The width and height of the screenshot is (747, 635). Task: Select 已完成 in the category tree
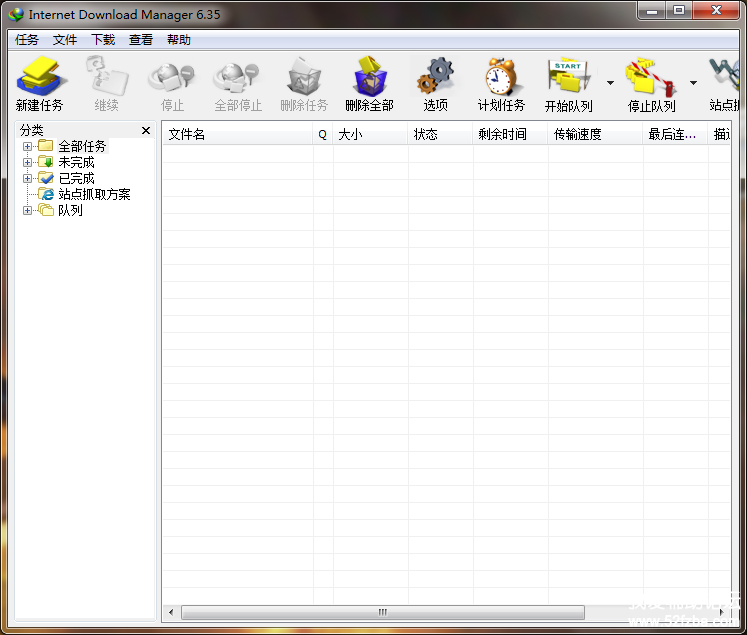coord(76,179)
